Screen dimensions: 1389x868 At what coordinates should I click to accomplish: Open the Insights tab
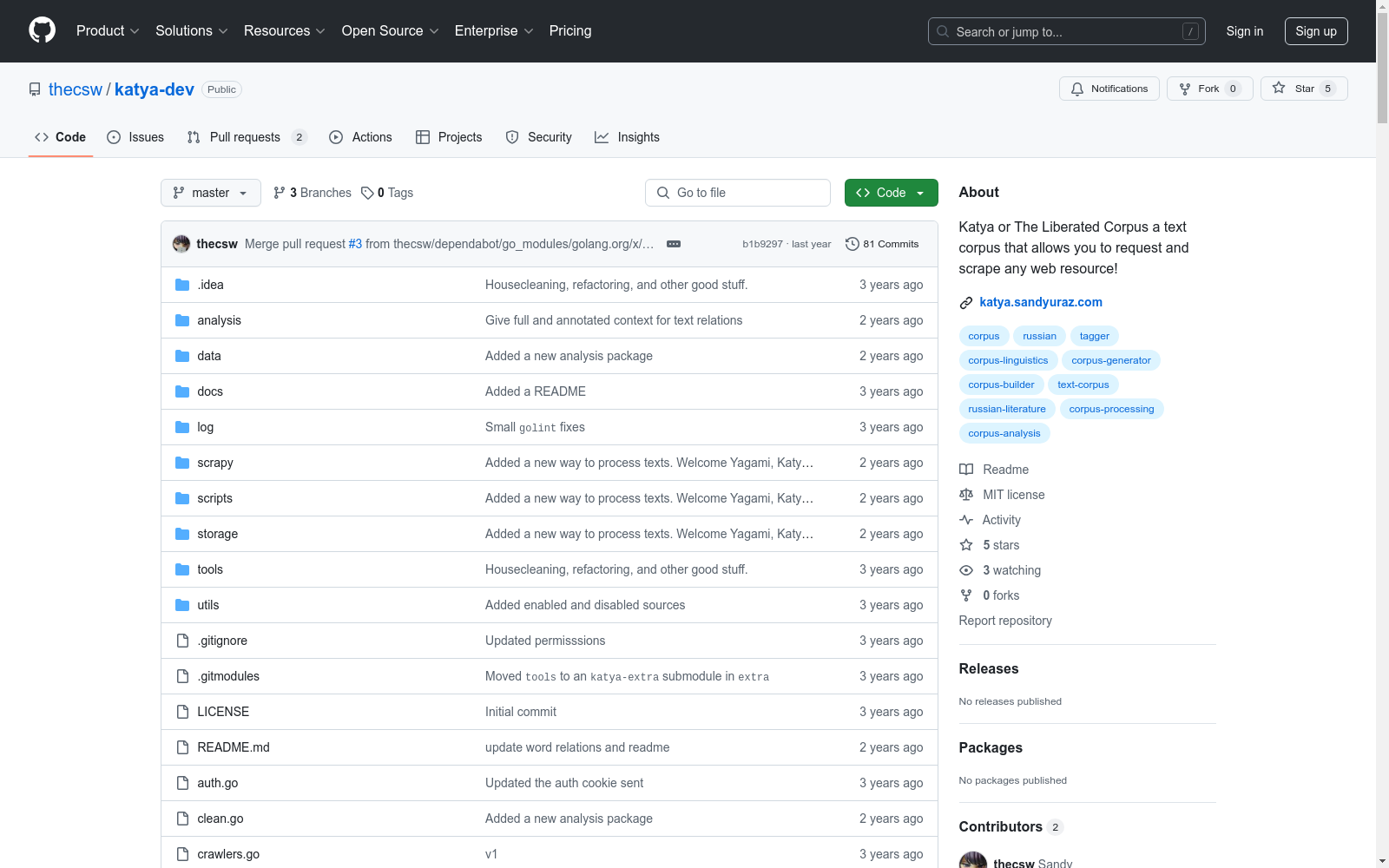click(x=627, y=137)
